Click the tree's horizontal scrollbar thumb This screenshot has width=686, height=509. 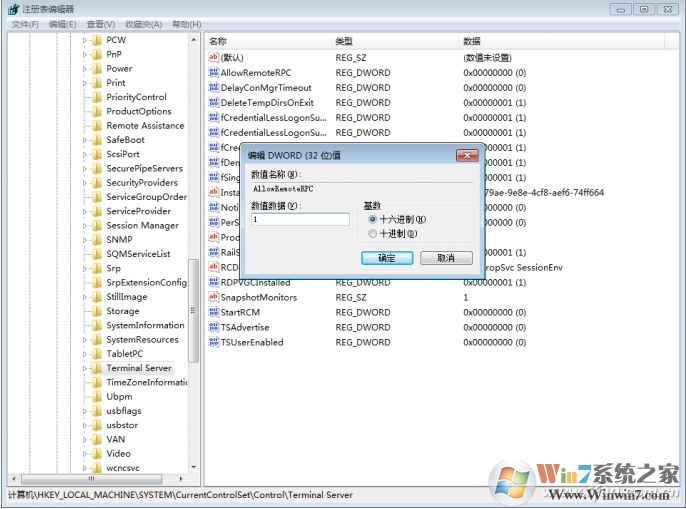click(x=91, y=479)
